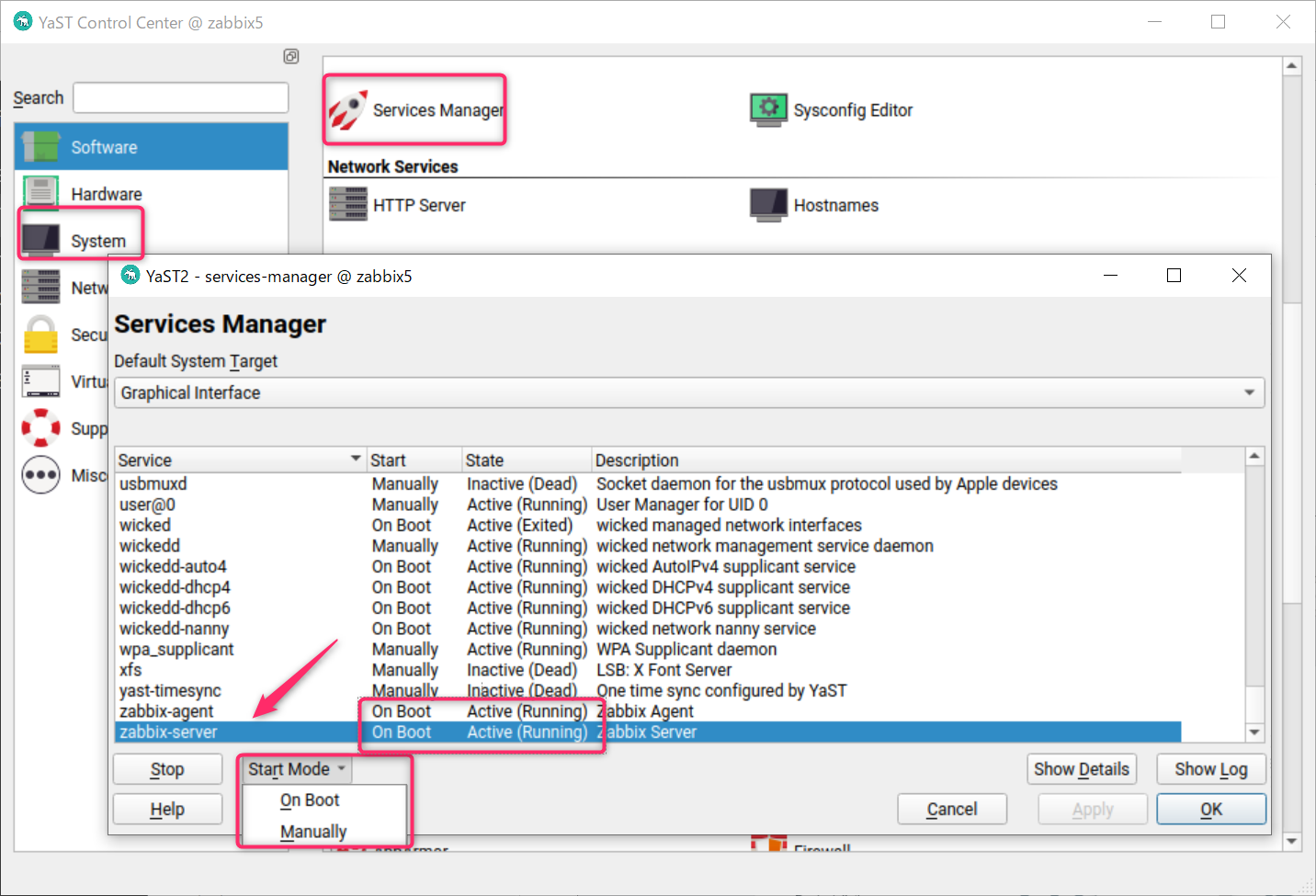The height and width of the screenshot is (896, 1316).
Task: Select the Support lifebuoy icon
Action: point(40,428)
